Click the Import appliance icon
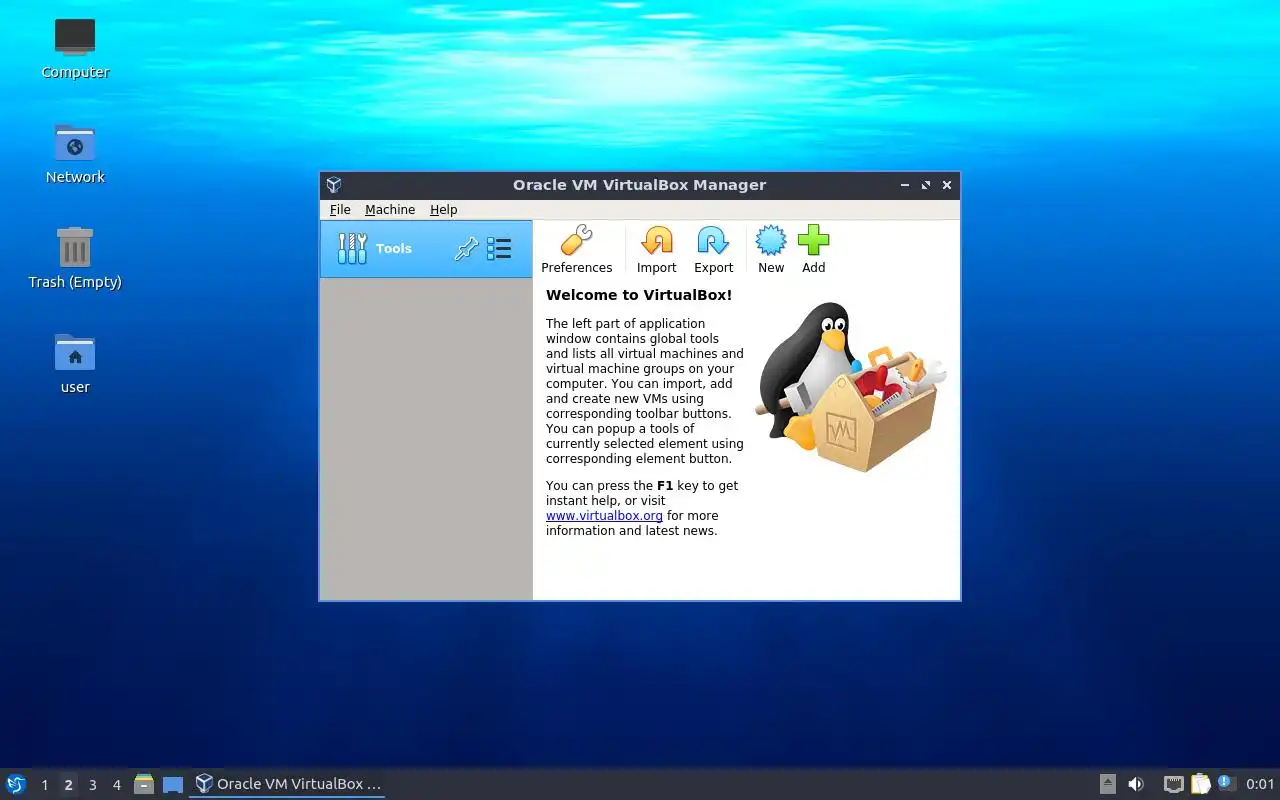 [656, 249]
